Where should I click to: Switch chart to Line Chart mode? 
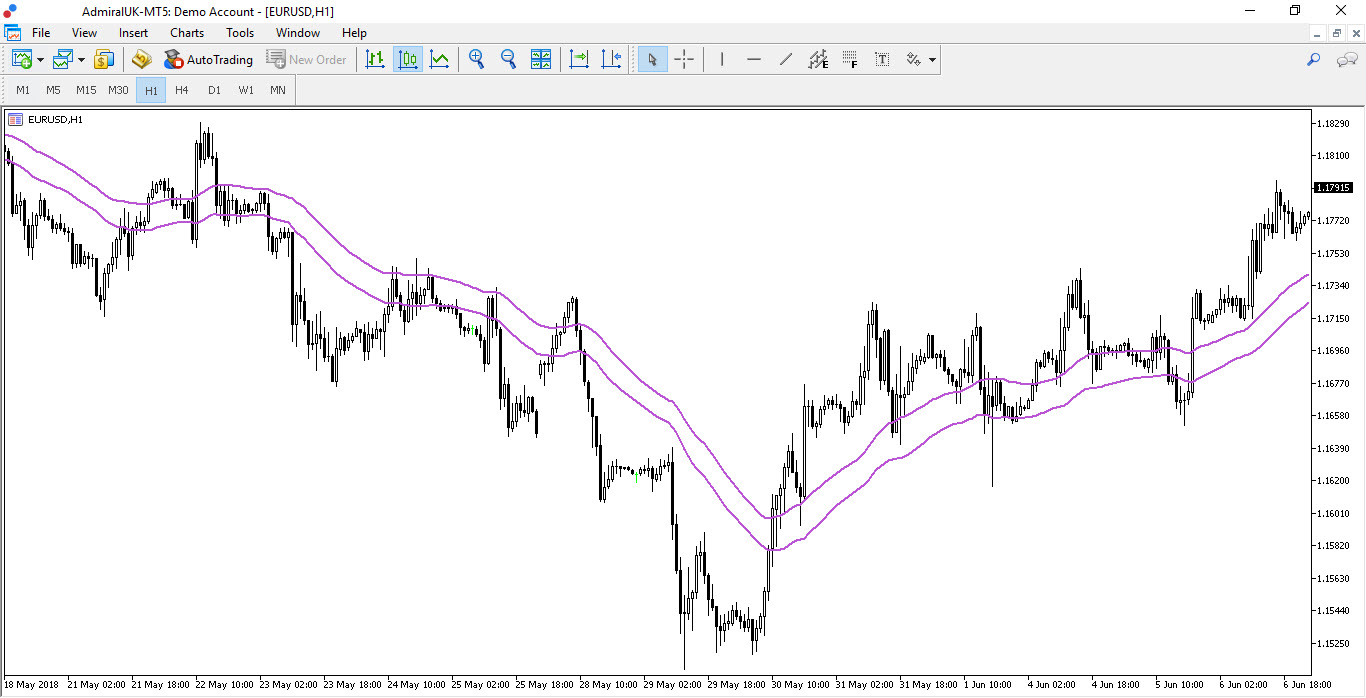[x=439, y=59]
